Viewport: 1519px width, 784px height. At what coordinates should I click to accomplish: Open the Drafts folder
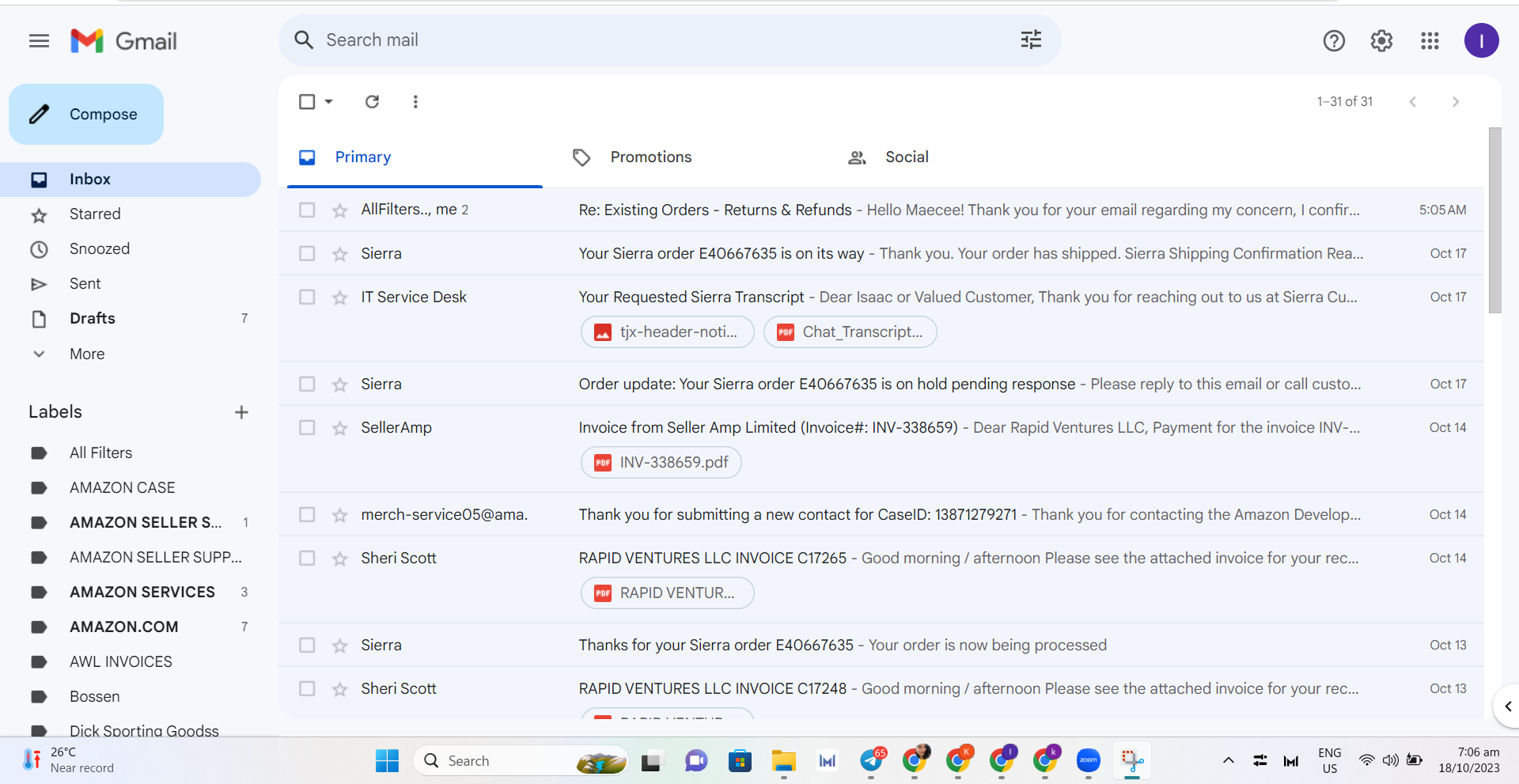tap(131, 319)
